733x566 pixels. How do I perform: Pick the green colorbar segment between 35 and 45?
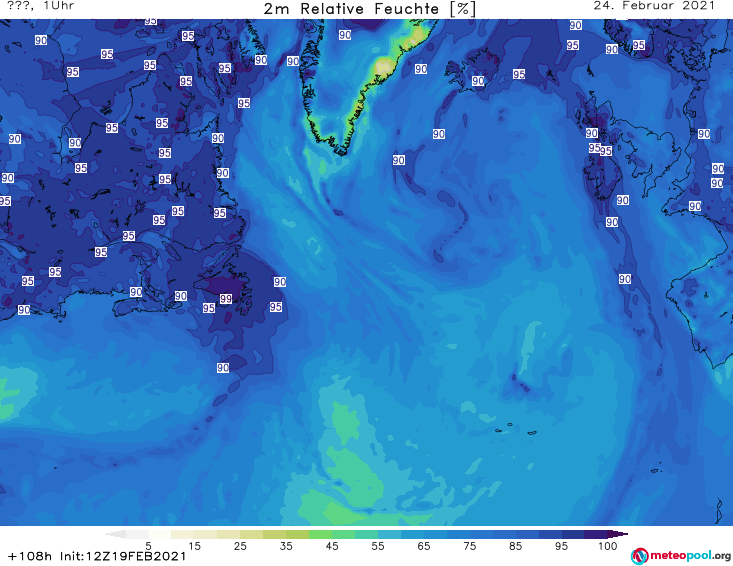point(320,534)
